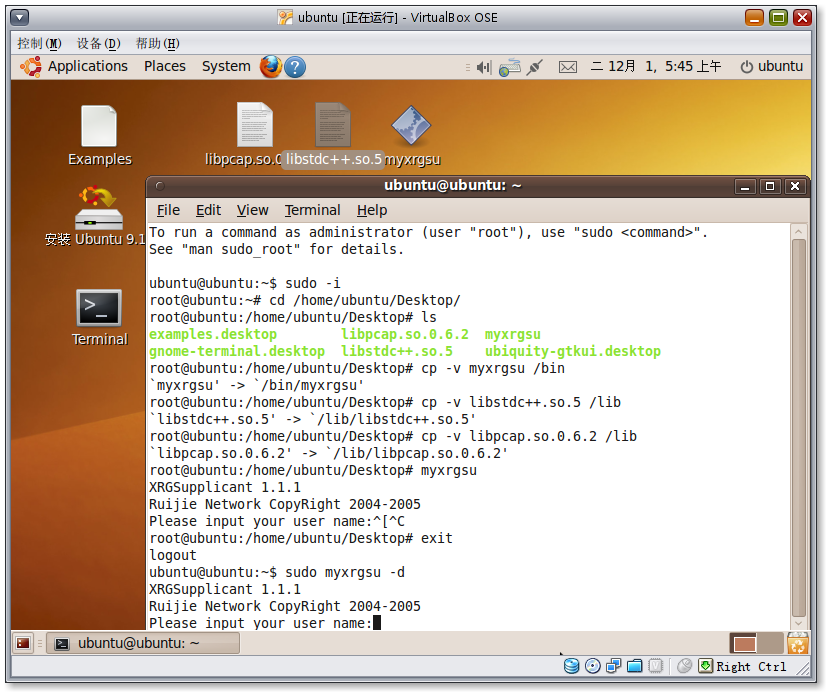Close the ubuntu@ubuntu terminal window
This screenshot has height=692, width=826.
795,186
